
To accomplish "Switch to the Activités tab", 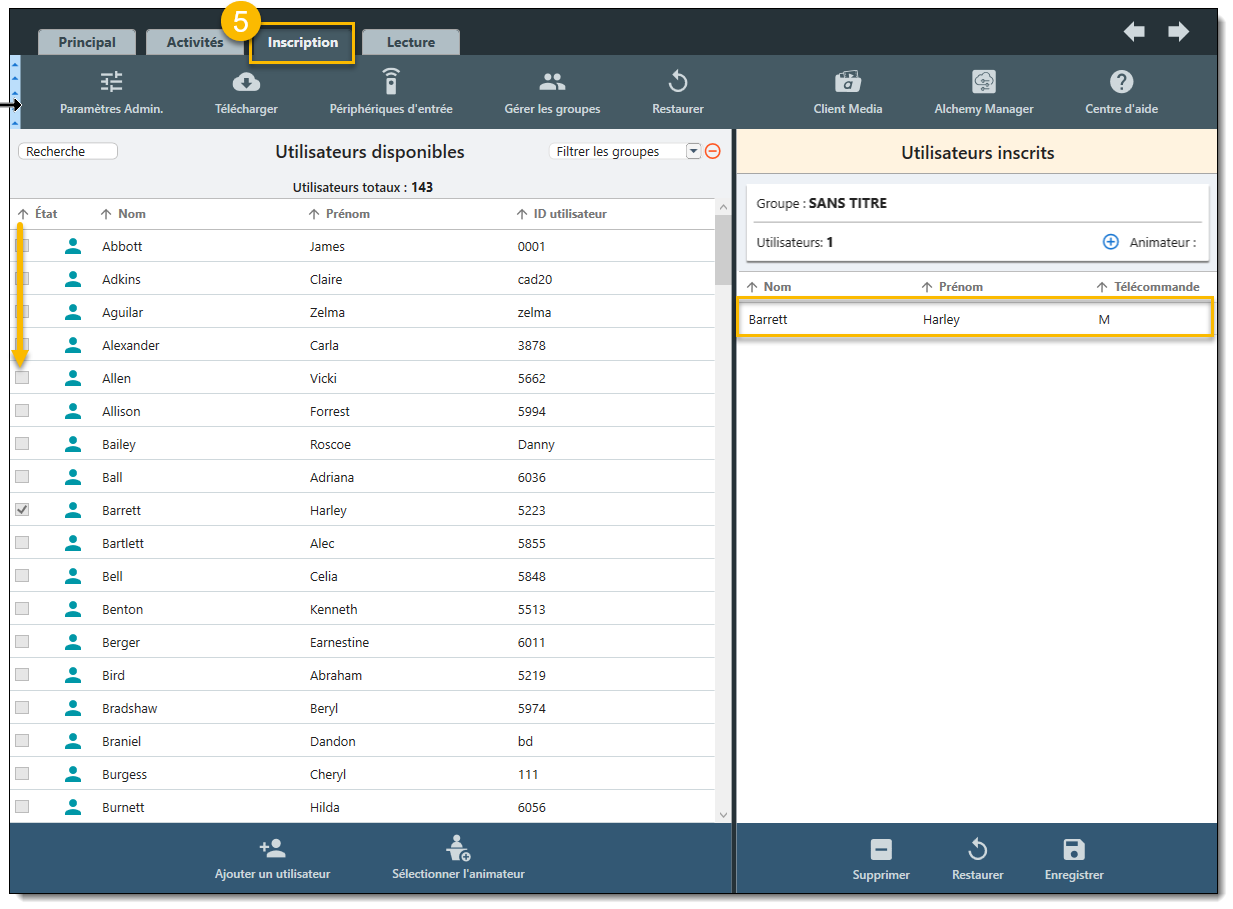I will click(x=195, y=43).
